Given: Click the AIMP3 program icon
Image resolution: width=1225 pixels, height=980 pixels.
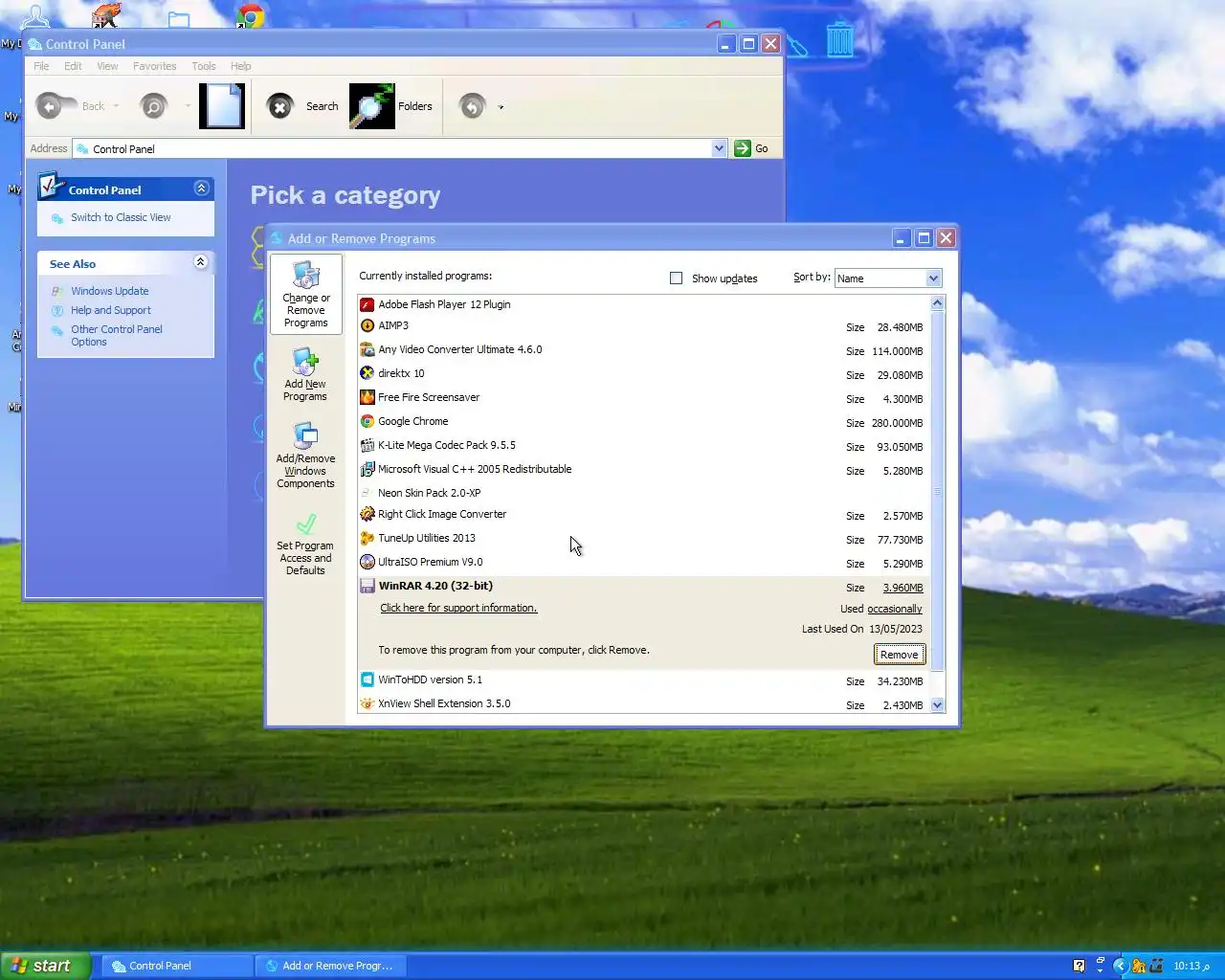Looking at the screenshot, I should pos(367,325).
